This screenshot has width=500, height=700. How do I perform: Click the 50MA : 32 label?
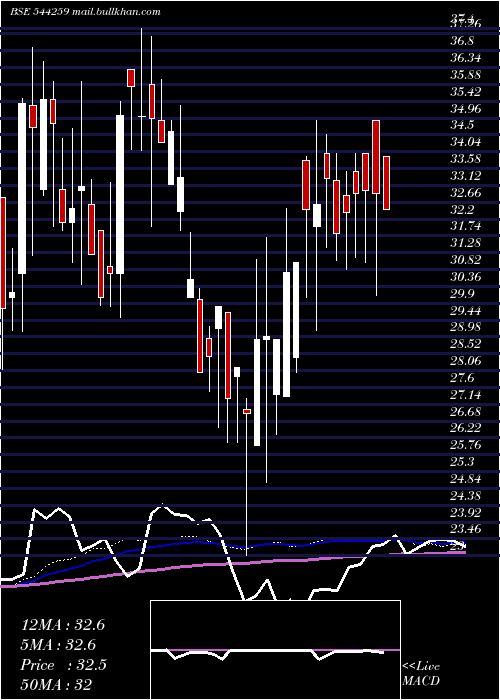[x=56, y=685]
